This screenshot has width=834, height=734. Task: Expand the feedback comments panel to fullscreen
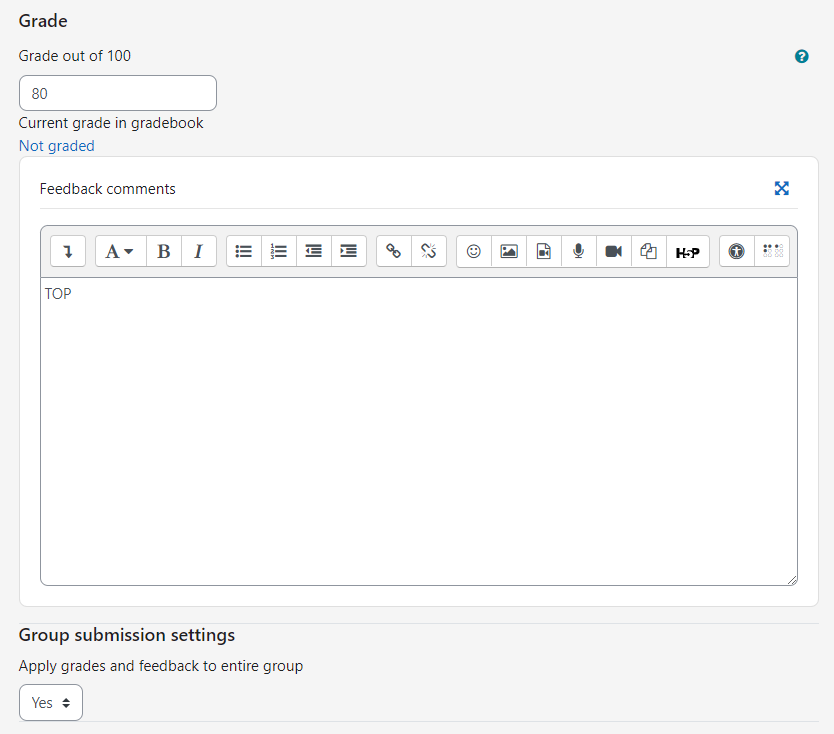781,188
